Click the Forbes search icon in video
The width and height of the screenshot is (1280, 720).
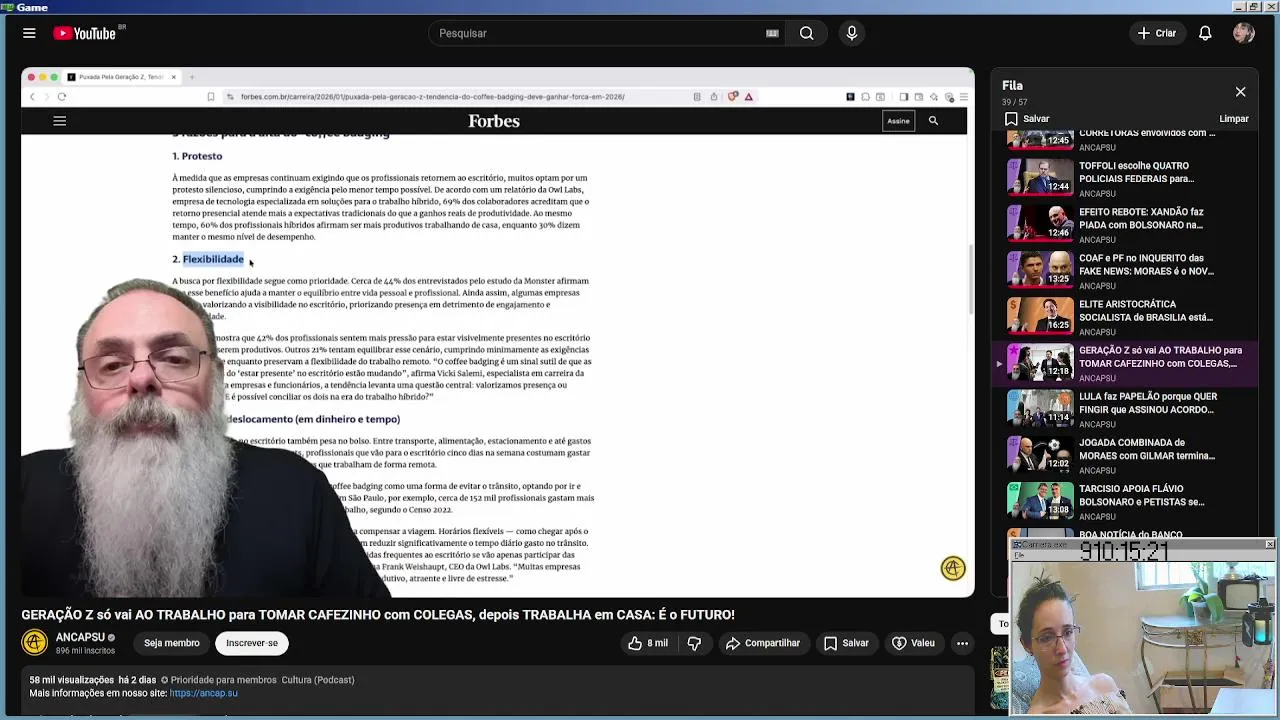[933, 121]
